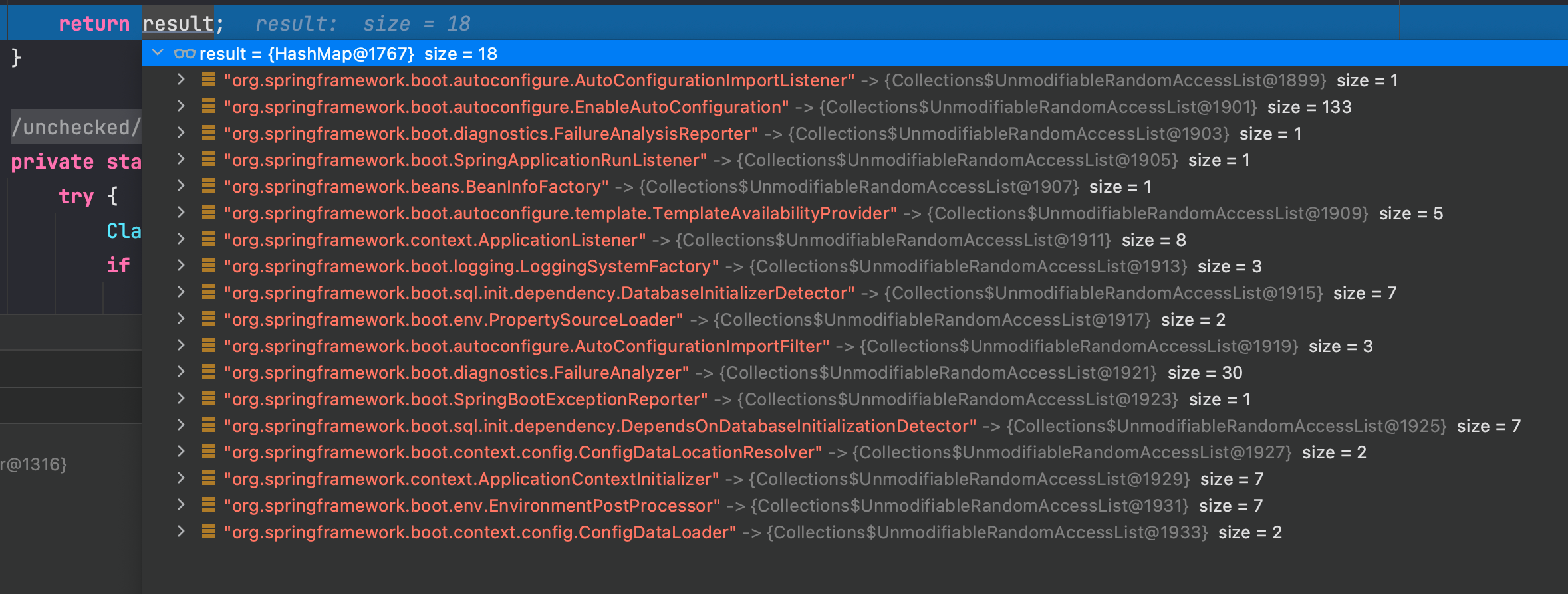The width and height of the screenshot is (1568, 594).
Task: Click map-entry icon of context.ApplicationListener row
Action: point(209,239)
